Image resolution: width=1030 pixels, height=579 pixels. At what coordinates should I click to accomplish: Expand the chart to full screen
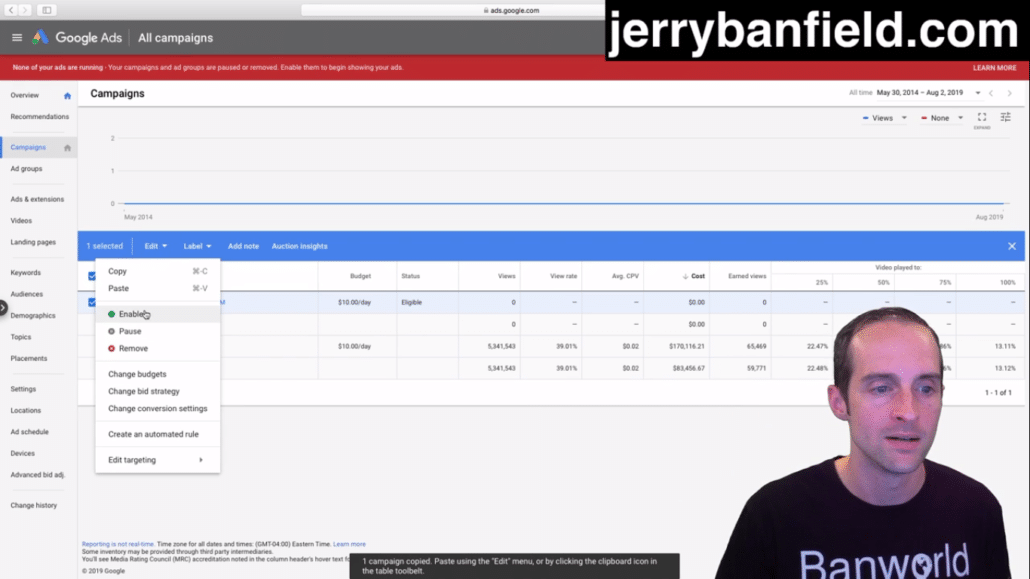coord(982,118)
